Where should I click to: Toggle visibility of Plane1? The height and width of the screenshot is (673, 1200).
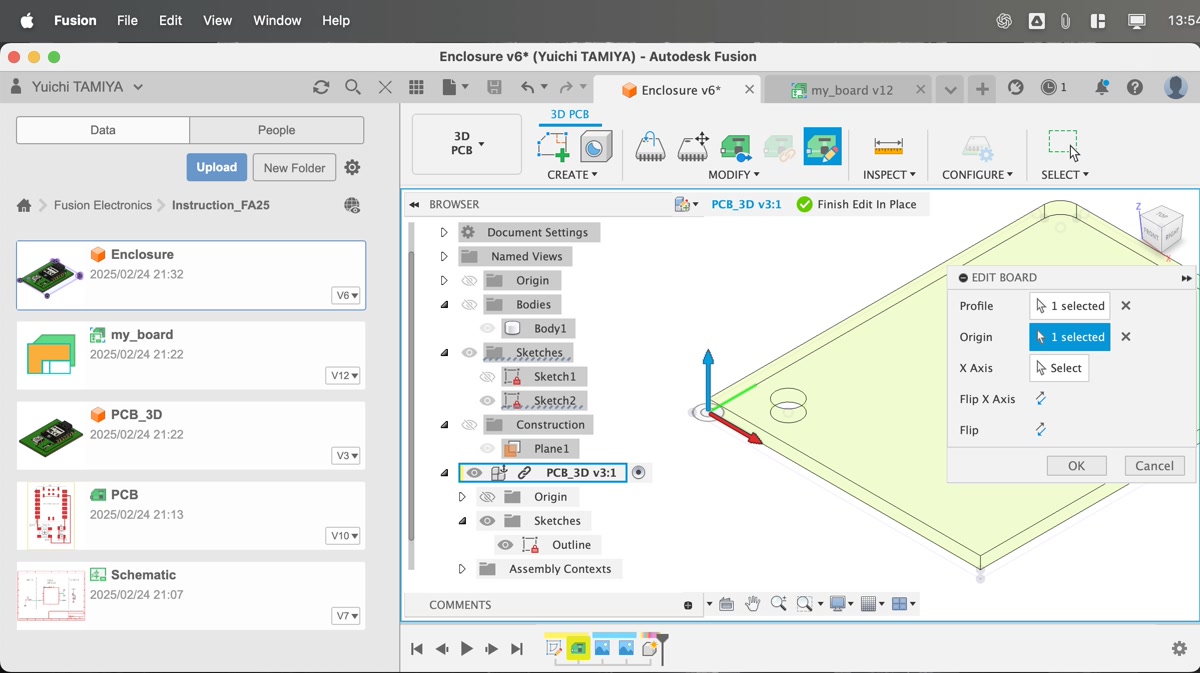click(x=487, y=449)
